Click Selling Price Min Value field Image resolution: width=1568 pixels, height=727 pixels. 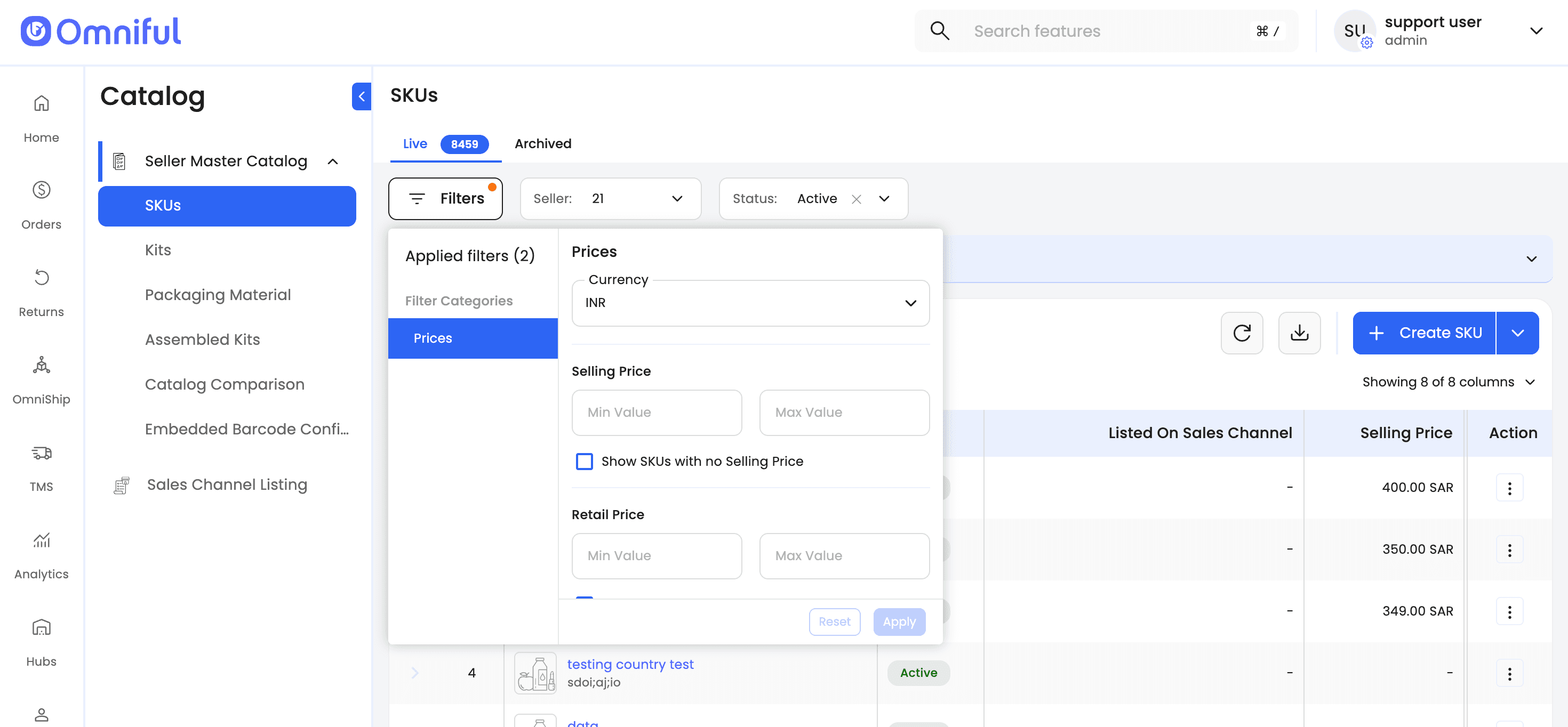coord(656,413)
